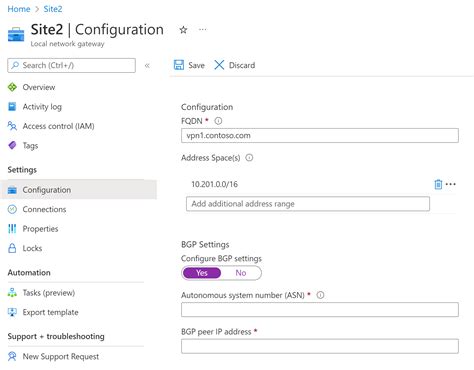Focus the Autonomous system number field
Screen dimensions: 474x370
pos(320,310)
